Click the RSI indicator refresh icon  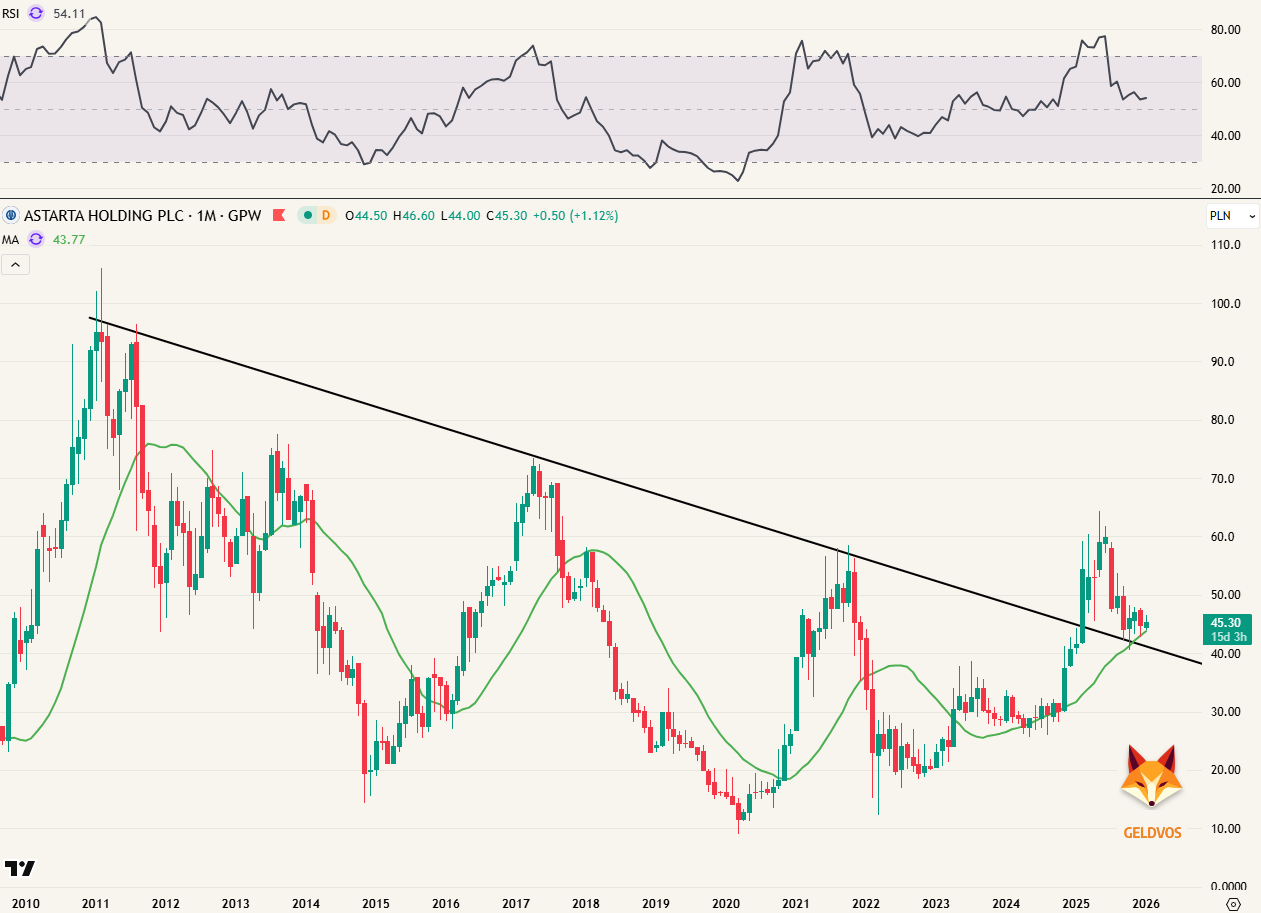click(x=36, y=14)
